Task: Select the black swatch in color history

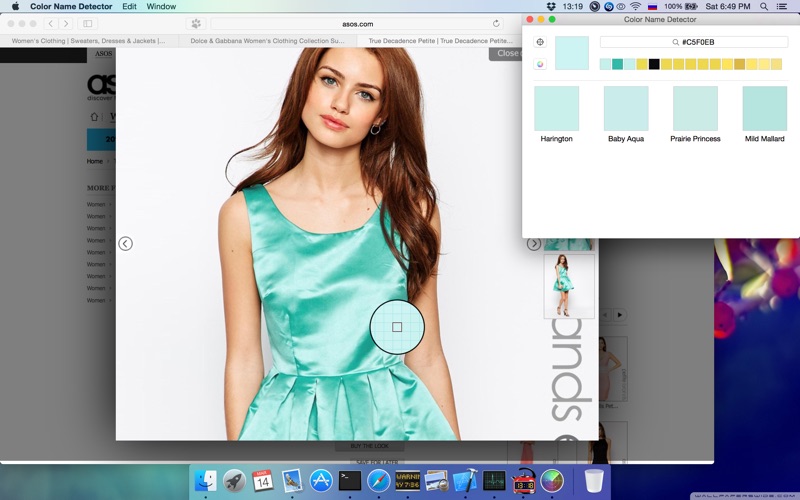Action: tap(654, 64)
